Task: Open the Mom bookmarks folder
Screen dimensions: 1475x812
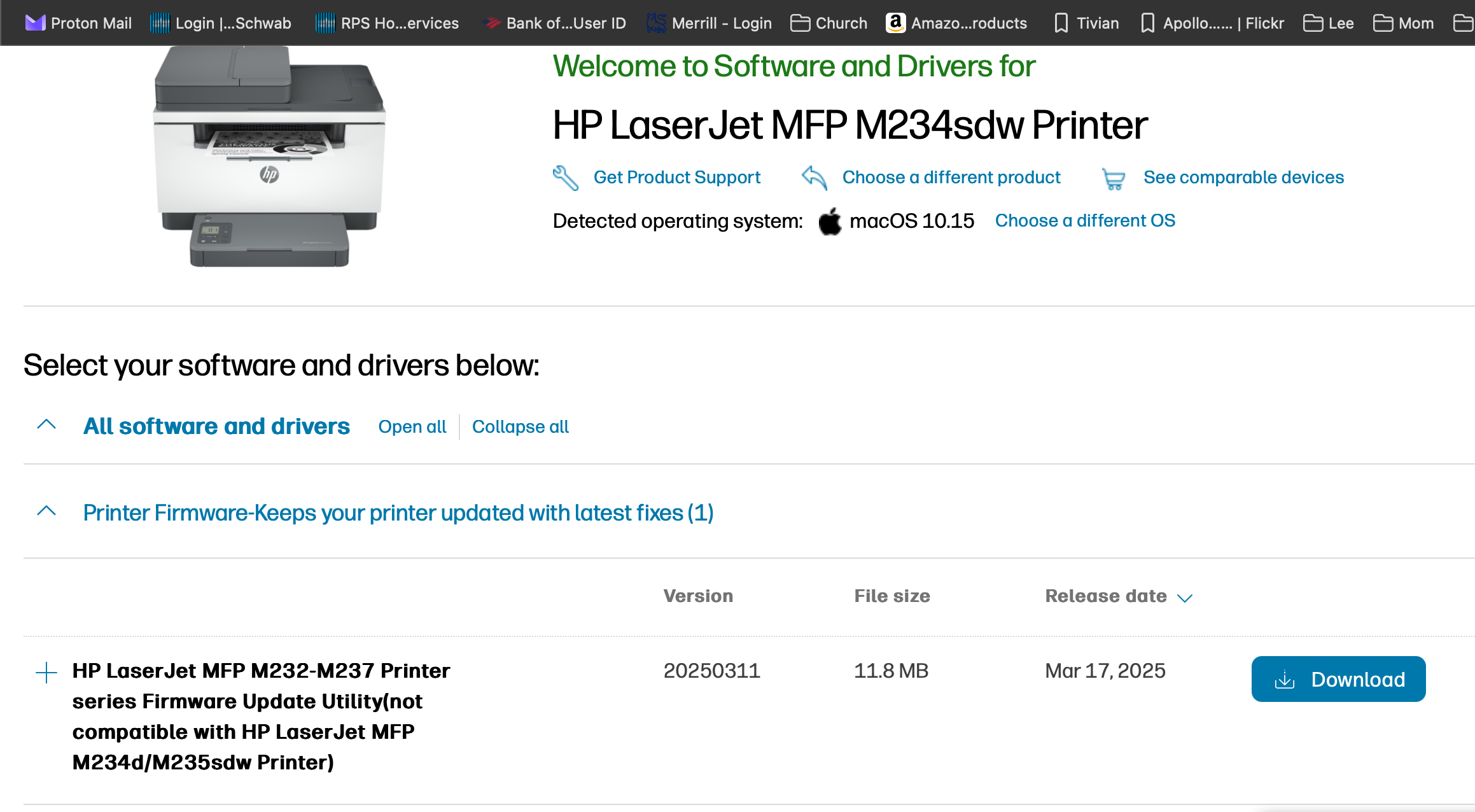Action: click(x=1404, y=24)
